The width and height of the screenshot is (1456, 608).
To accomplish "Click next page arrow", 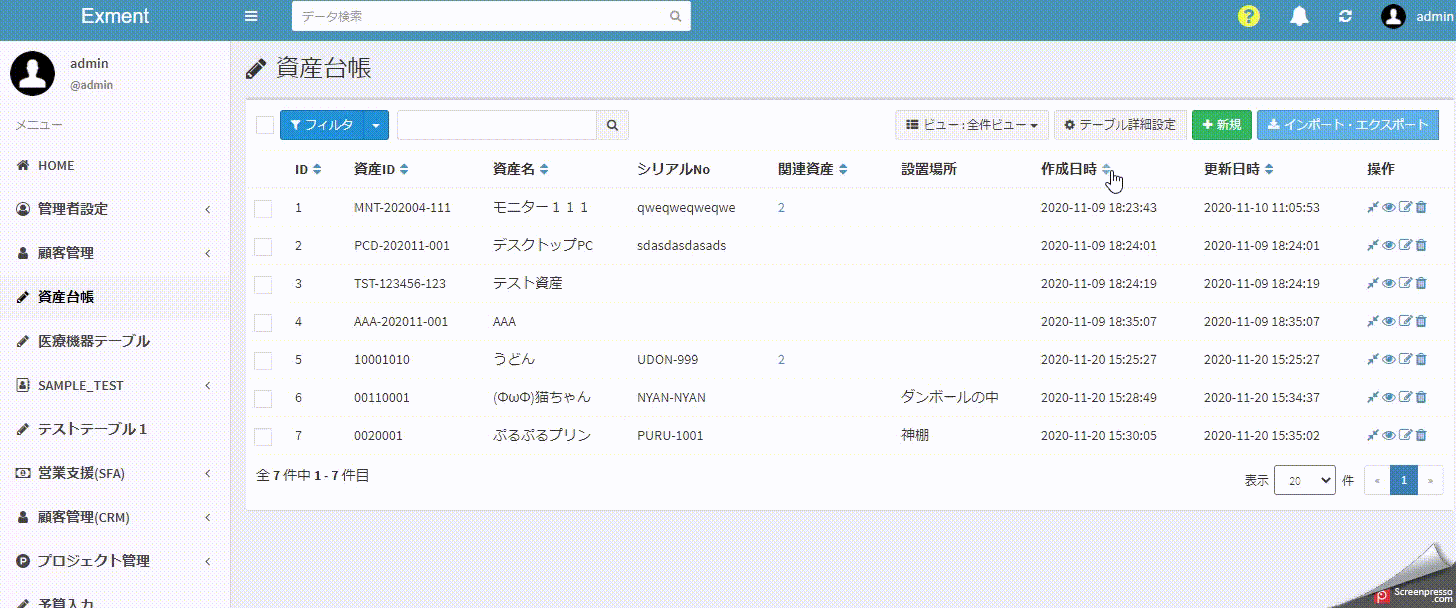I will point(1431,480).
